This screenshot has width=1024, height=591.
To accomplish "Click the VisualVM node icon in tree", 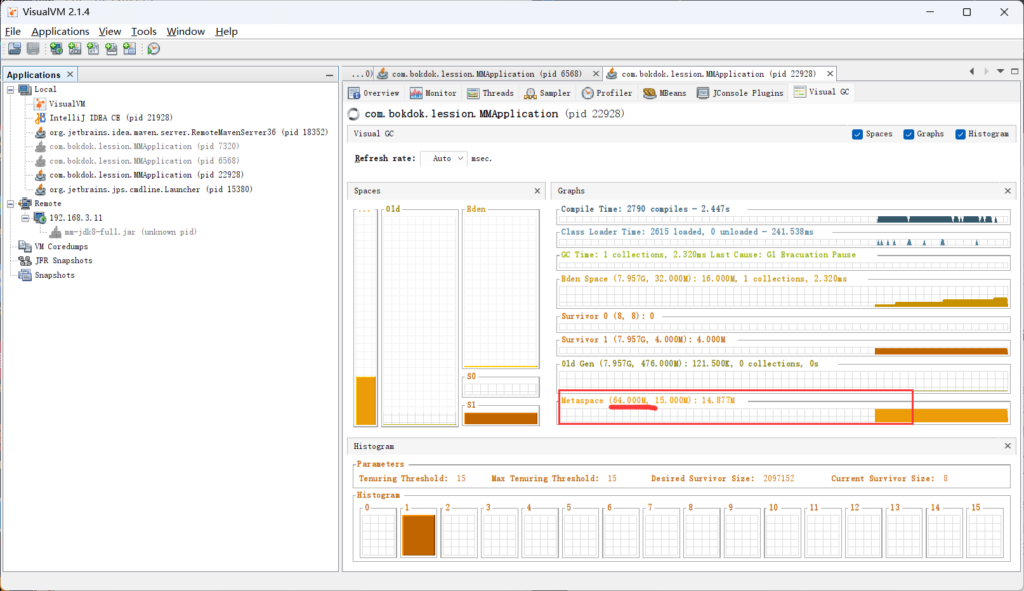I will point(40,104).
